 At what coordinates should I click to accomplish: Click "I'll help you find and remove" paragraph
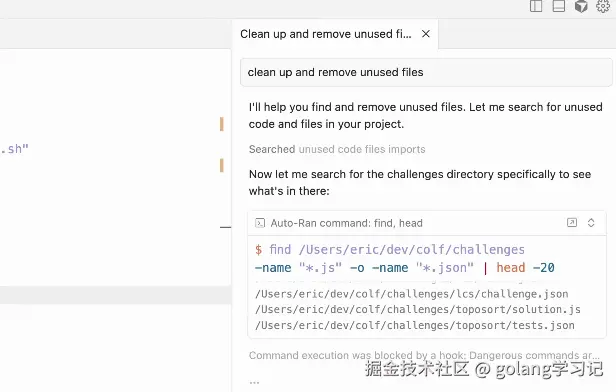(x=425, y=115)
